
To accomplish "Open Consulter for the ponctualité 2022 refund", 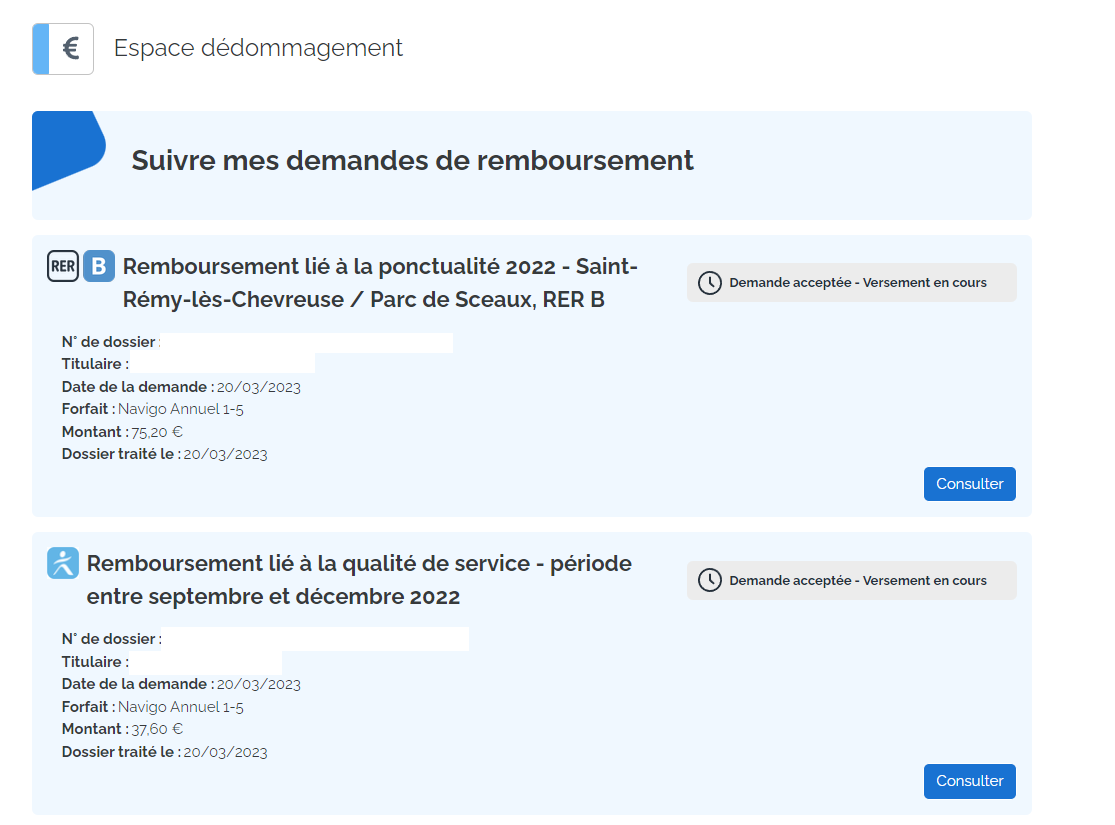I will pyautogui.click(x=969, y=484).
